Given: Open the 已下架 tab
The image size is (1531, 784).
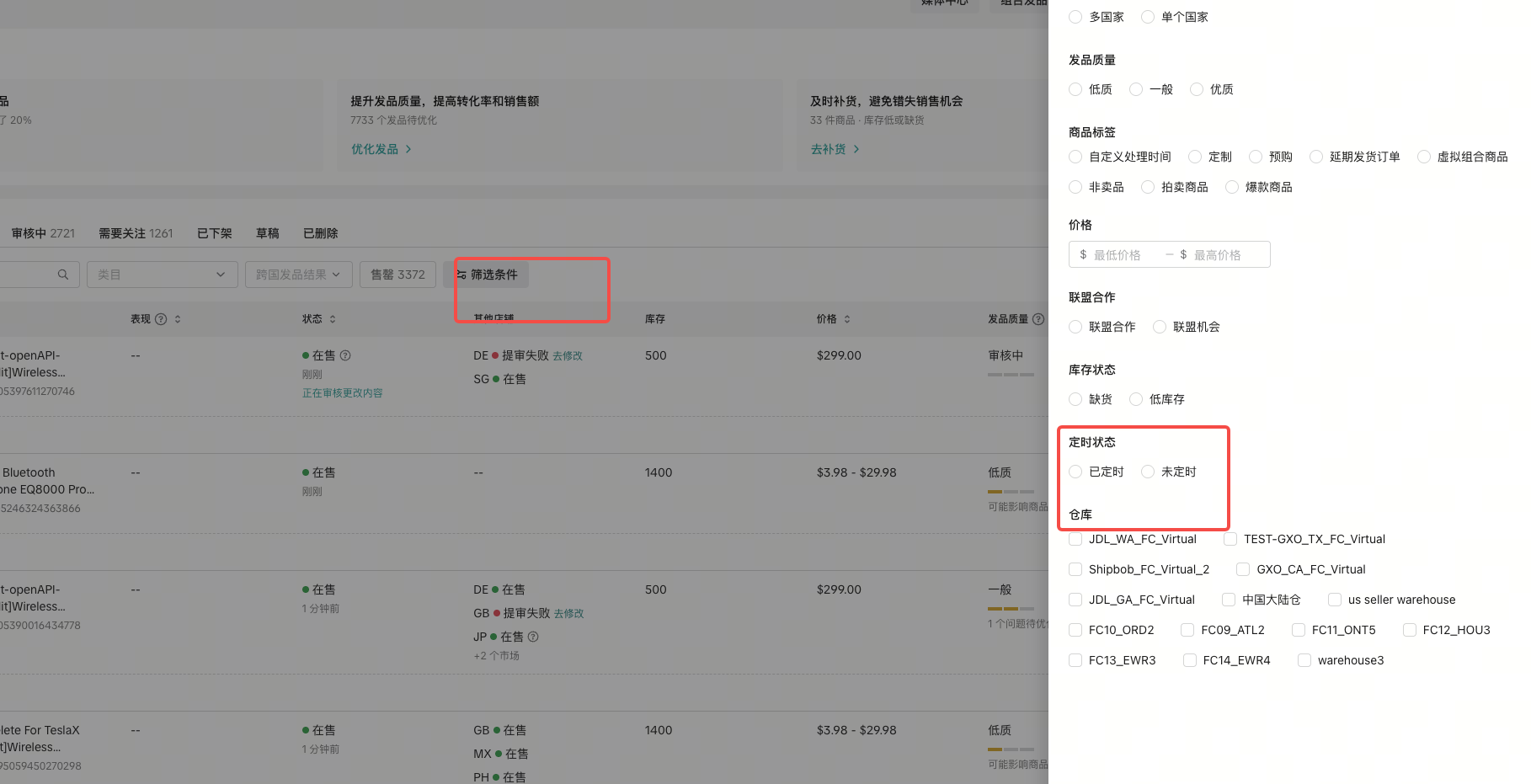Looking at the screenshot, I should pos(214,233).
